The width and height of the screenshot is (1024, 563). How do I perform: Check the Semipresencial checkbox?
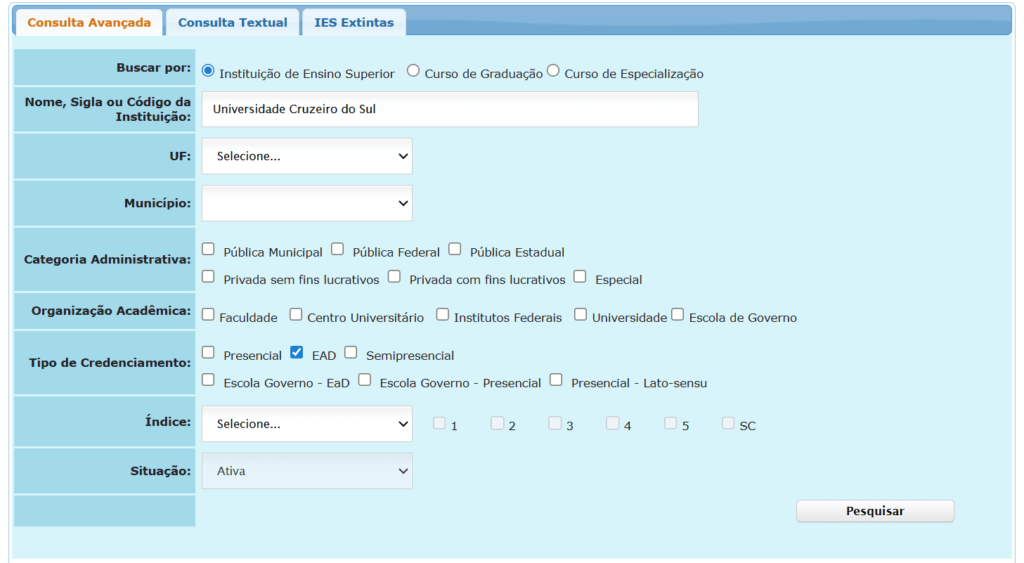pyautogui.click(x=351, y=352)
